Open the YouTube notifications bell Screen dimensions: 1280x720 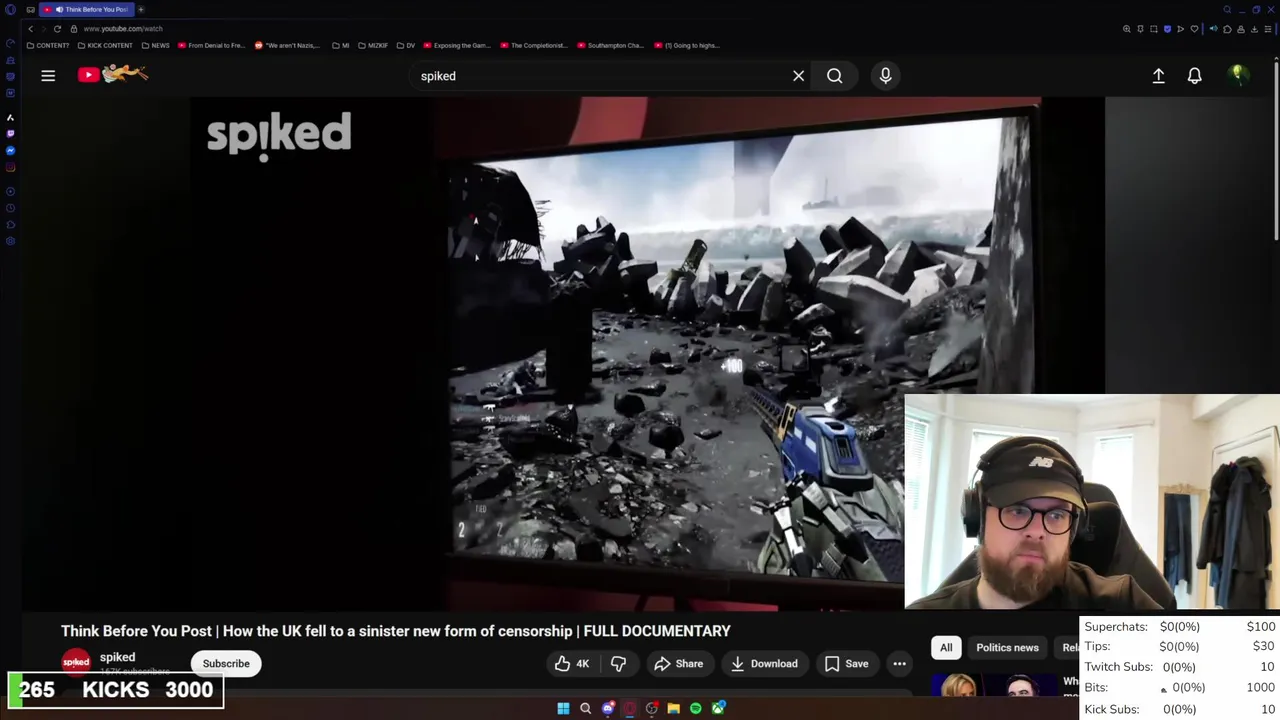[1194, 75]
